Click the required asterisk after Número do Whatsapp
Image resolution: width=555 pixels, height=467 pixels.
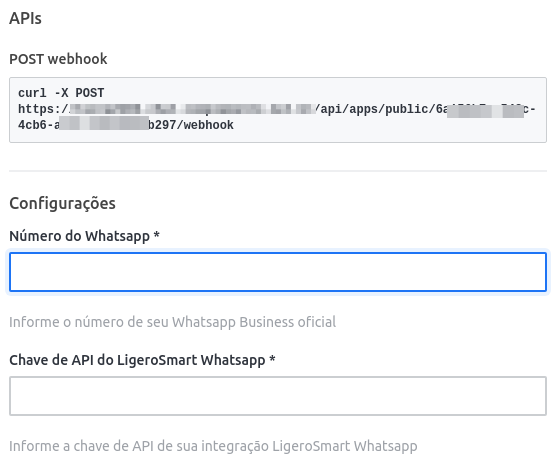click(156, 234)
